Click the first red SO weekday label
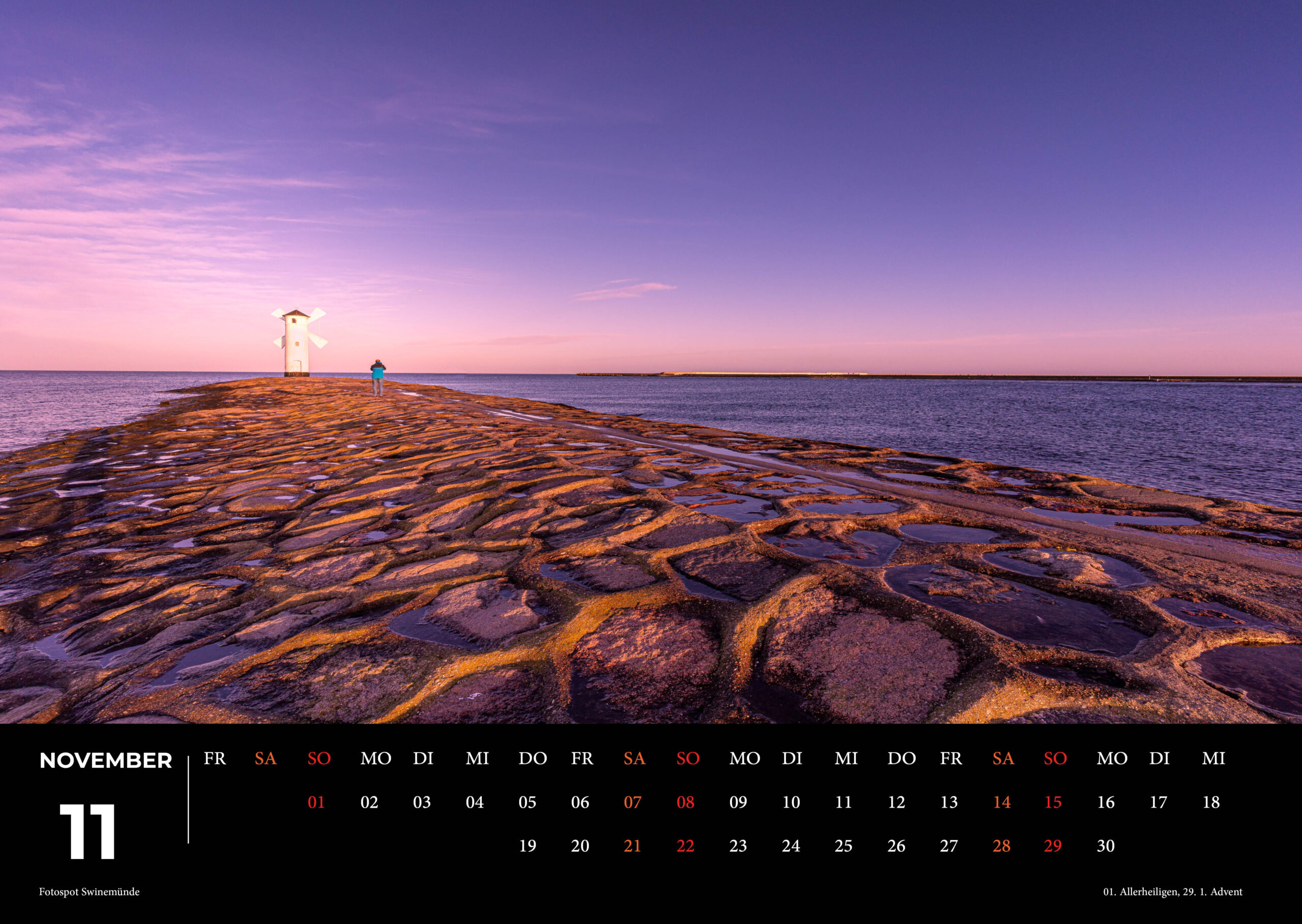This screenshot has width=1302, height=924. coord(319,758)
